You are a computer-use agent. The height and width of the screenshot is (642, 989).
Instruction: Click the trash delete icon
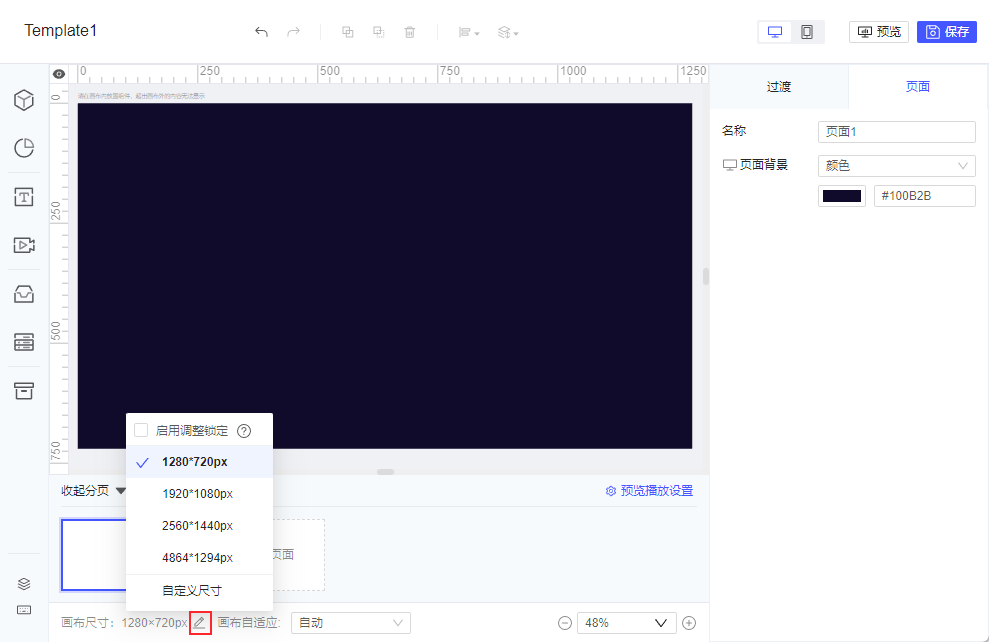point(410,32)
